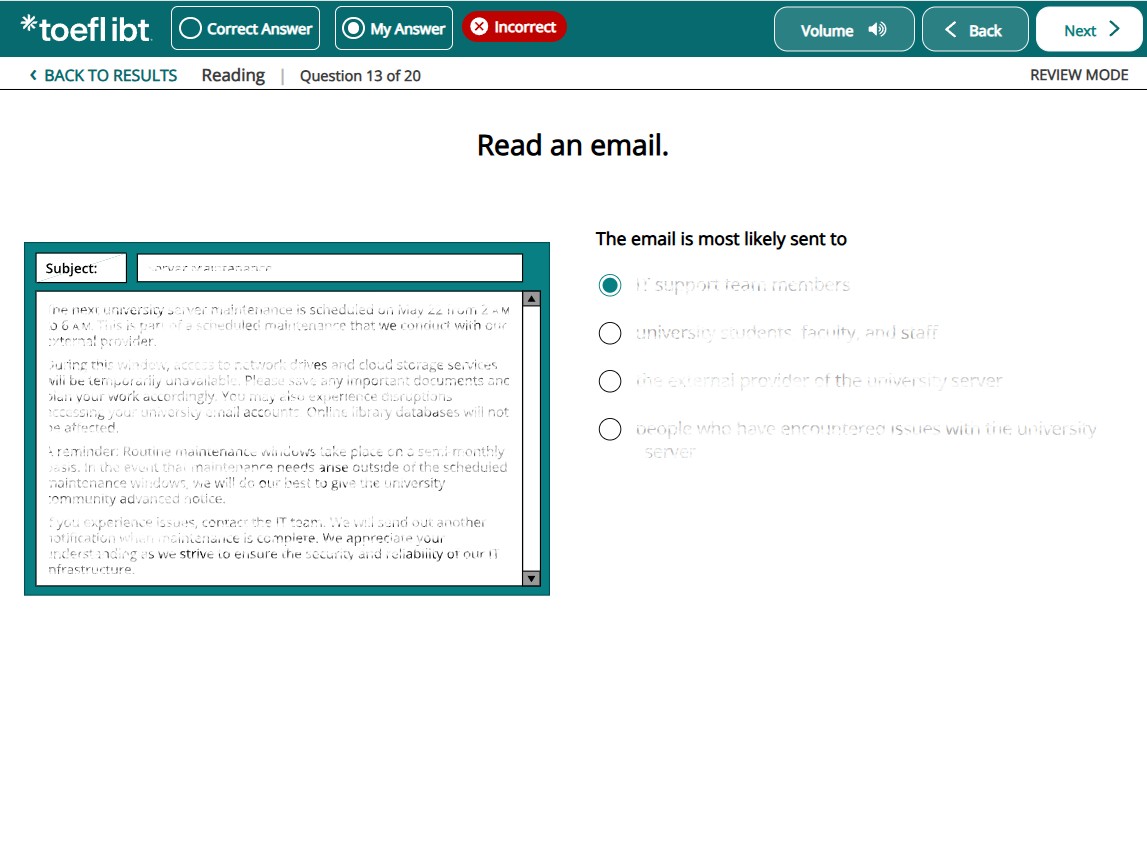Click the speaker icon in Volume

pyautogui.click(x=877, y=30)
